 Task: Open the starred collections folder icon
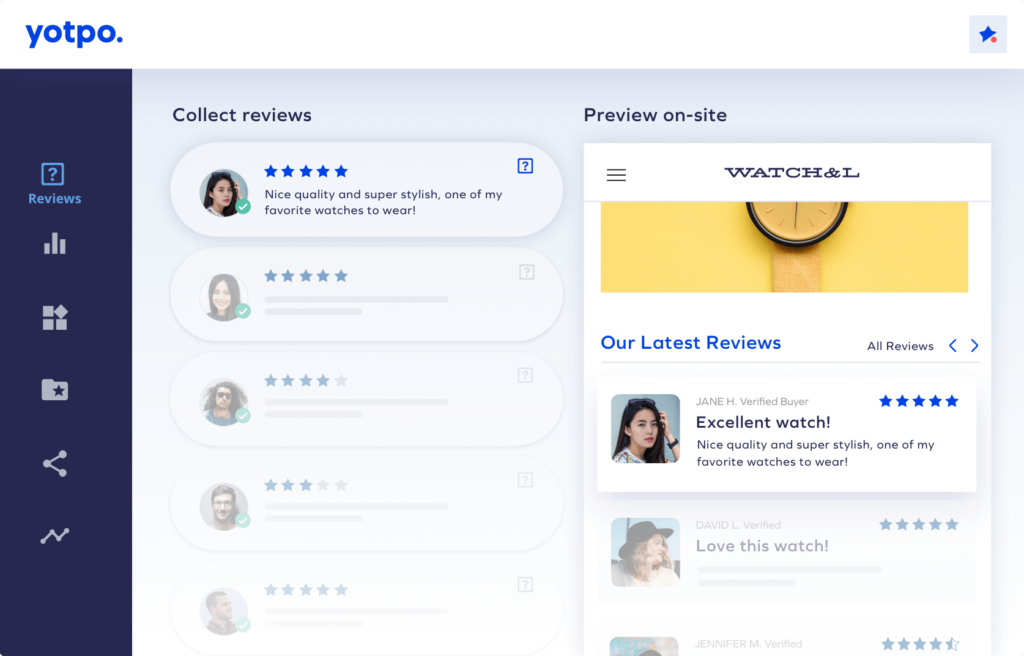click(x=53, y=390)
